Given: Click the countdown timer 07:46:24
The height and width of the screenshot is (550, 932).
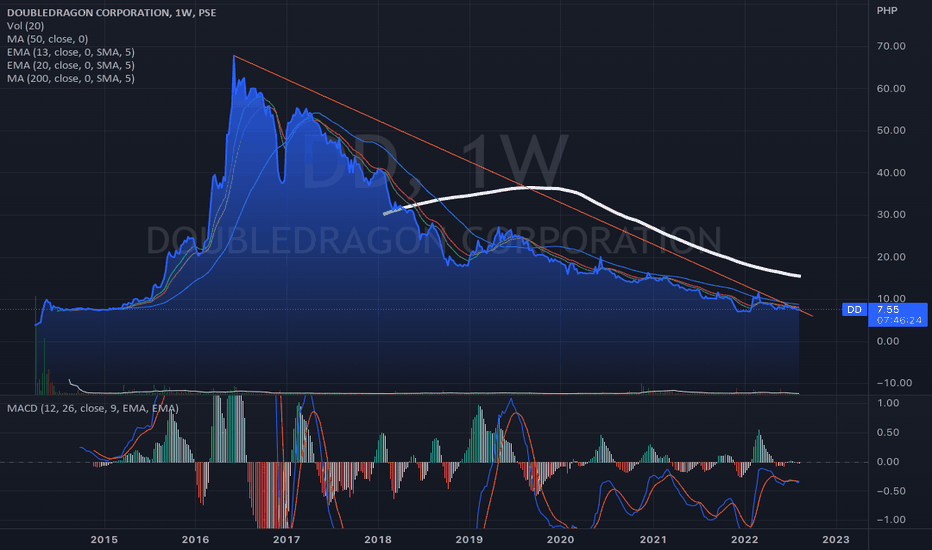Looking at the screenshot, I should [x=899, y=320].
